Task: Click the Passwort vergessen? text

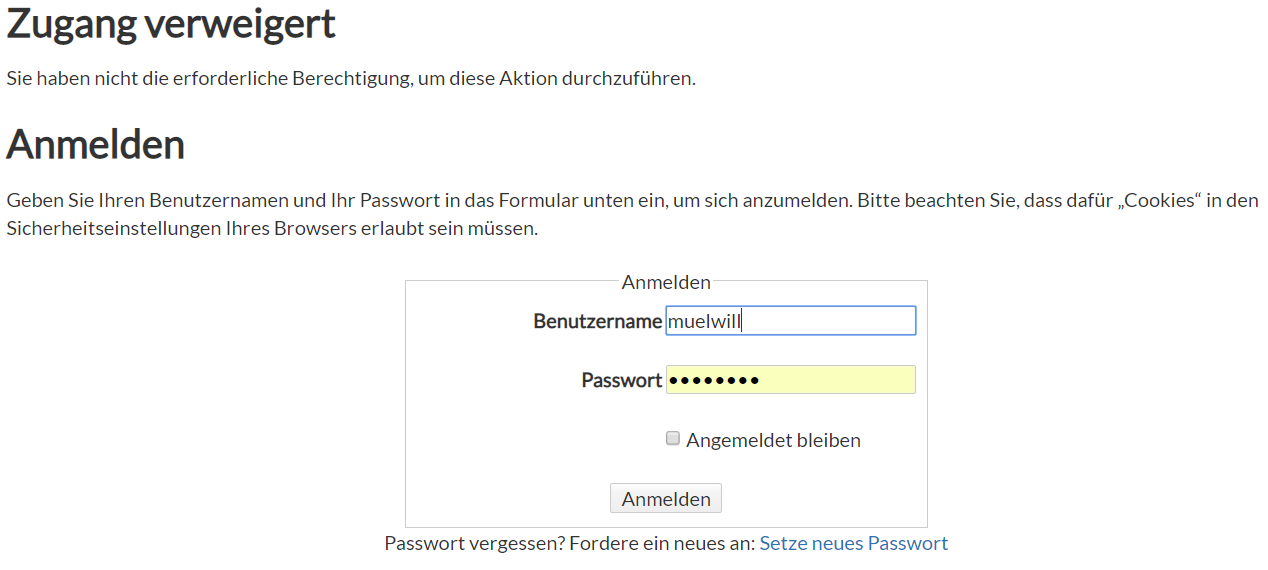Action: click(475, 543)
